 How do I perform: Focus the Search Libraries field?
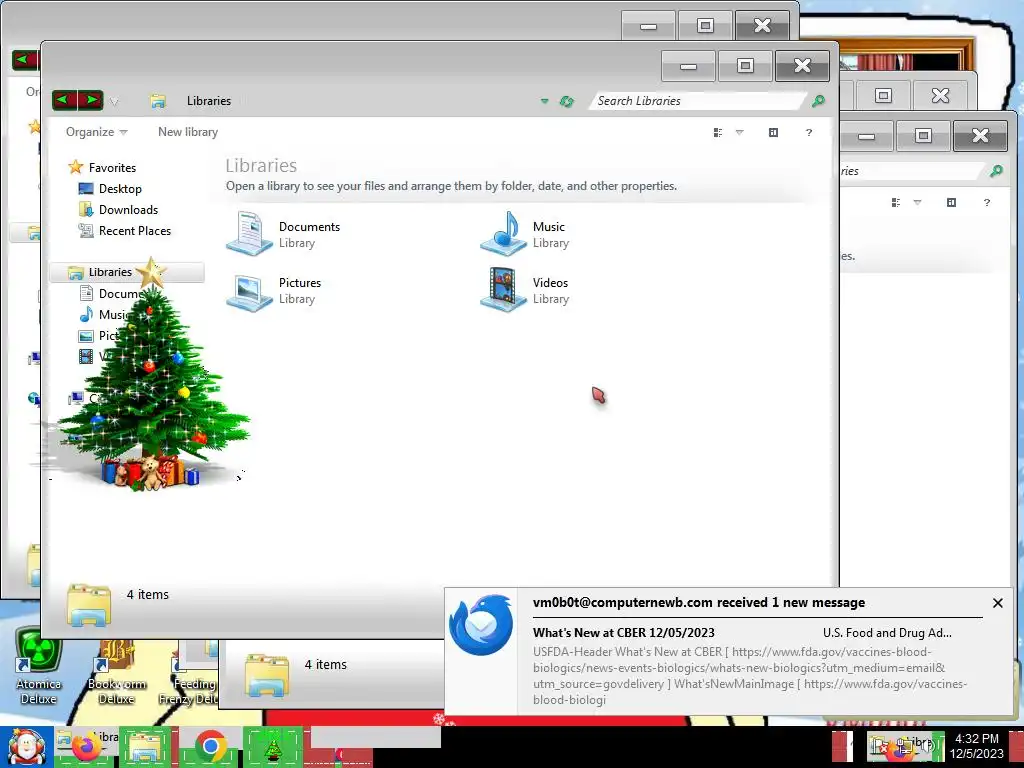pos(696,101)
